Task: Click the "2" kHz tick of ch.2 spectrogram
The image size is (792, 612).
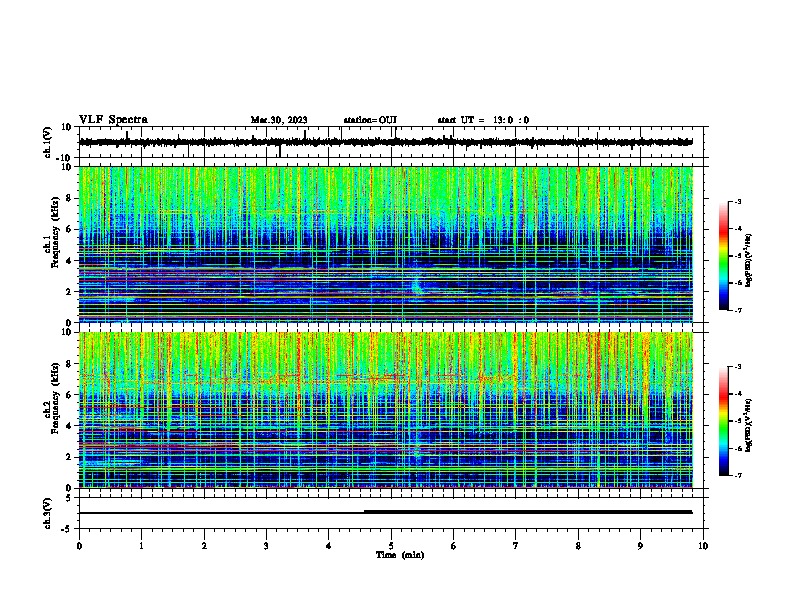Action: coord(70,457)
